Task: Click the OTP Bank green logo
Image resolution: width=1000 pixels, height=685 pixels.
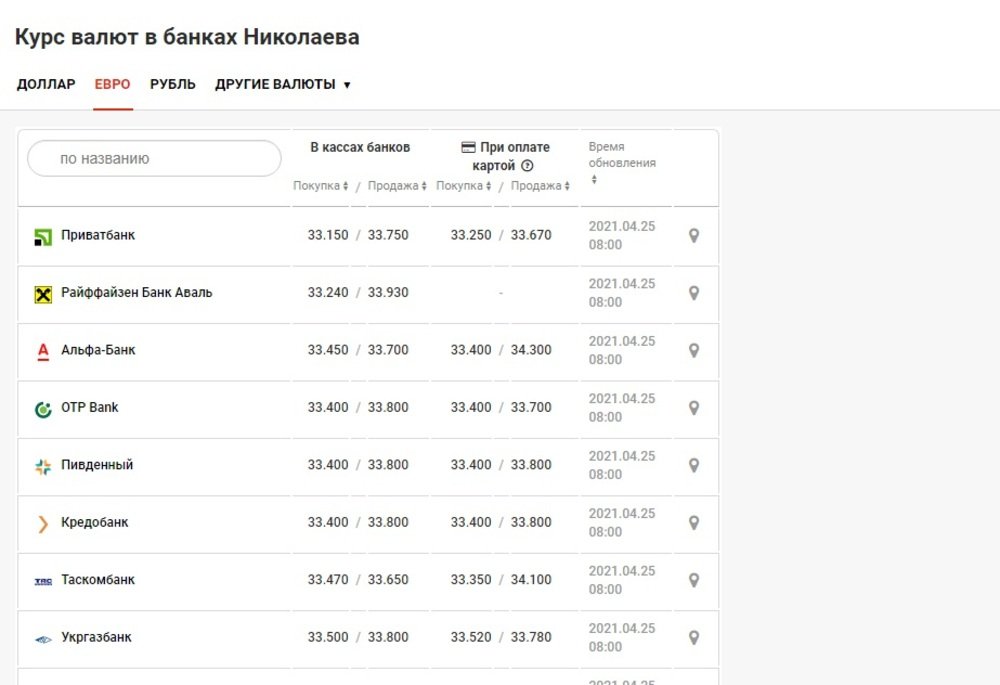Action: pos(43,409)
